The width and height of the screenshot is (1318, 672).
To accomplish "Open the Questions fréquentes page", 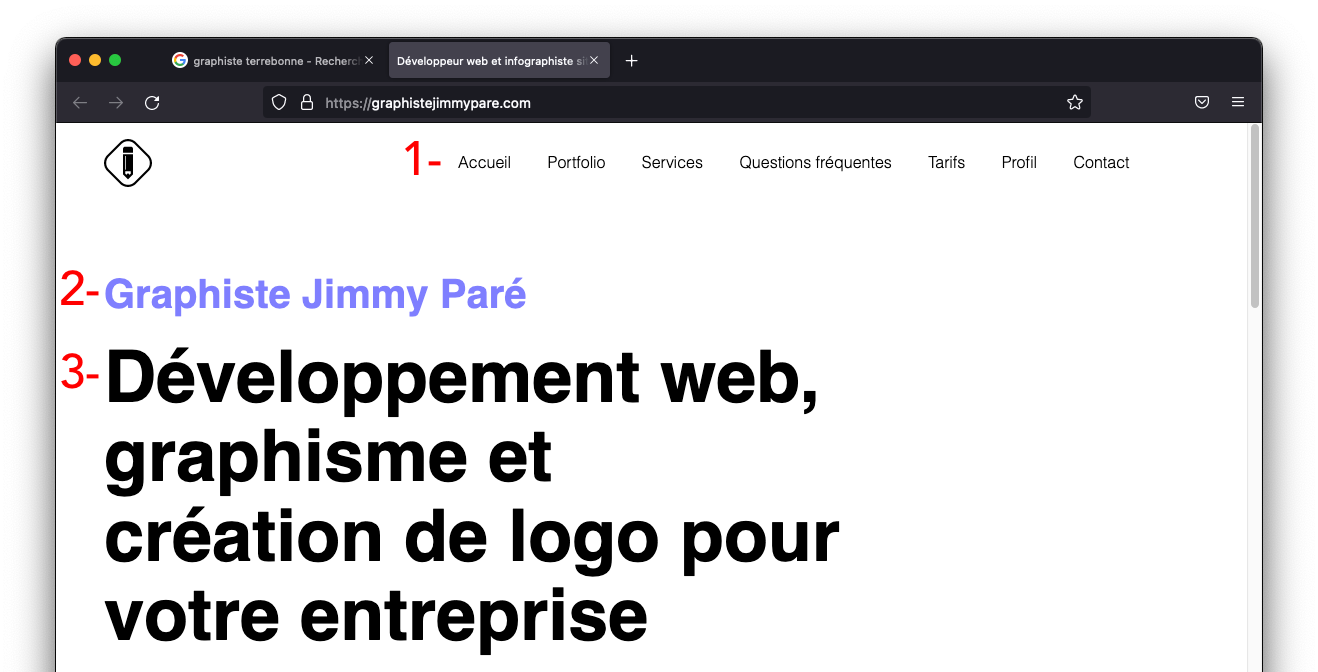I will 815,162.
